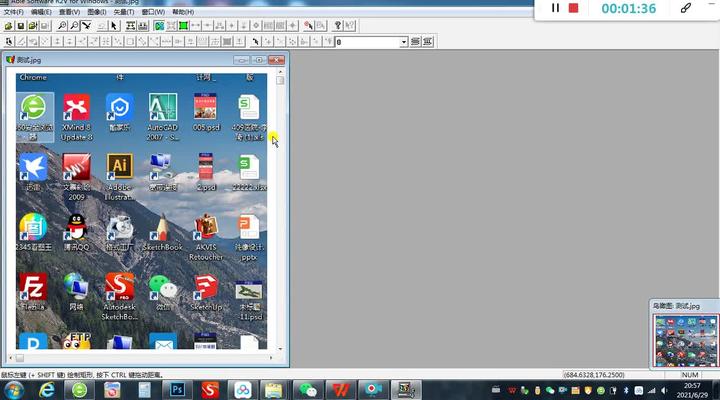This screenshot has height=400, width=720.
Task: Open the green 360 browser taskbar icon
Action: click(x=79, y=390)
